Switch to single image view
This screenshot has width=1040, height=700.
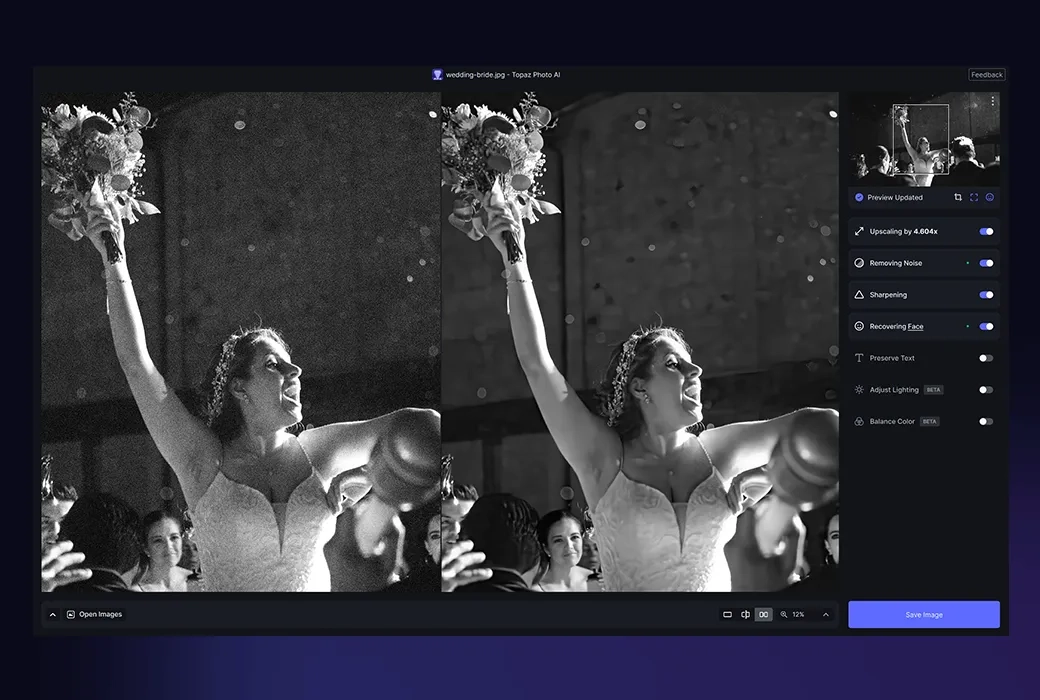(x=727, y=614)
